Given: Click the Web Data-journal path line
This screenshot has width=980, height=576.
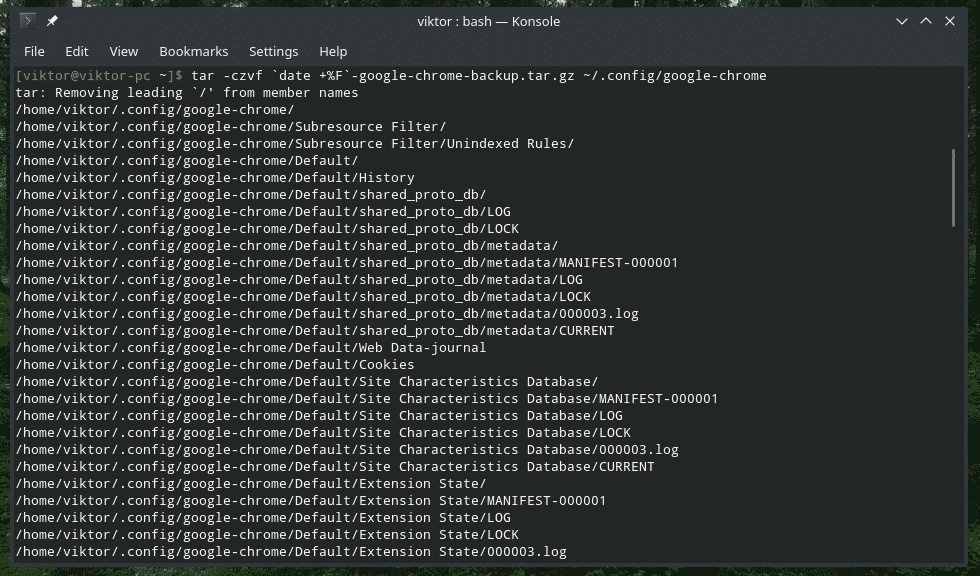Looking at the screenshot, I should (251, 348).
